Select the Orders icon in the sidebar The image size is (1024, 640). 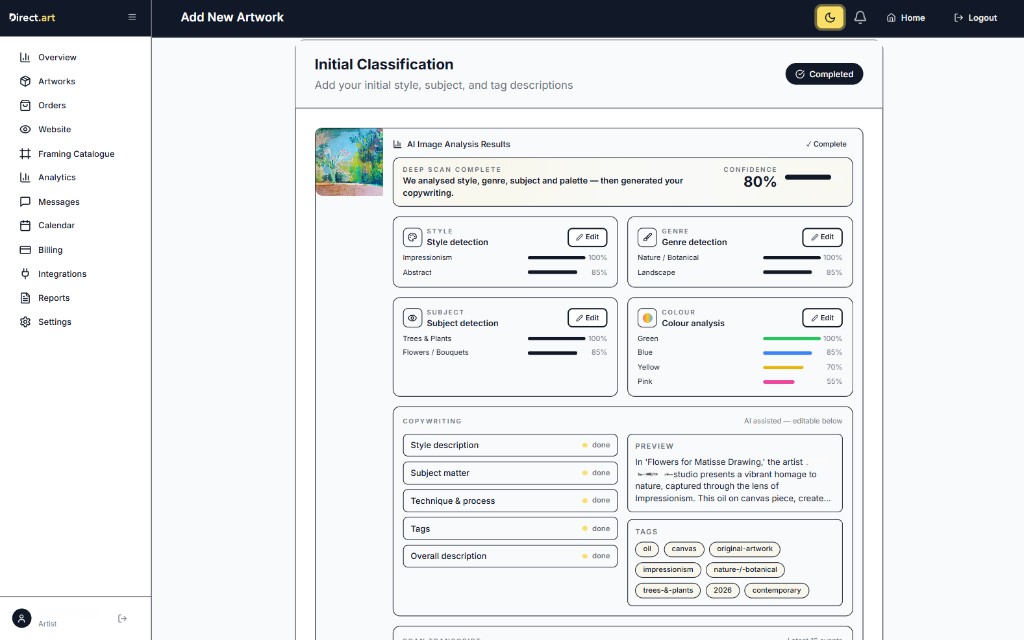point(24,105)
